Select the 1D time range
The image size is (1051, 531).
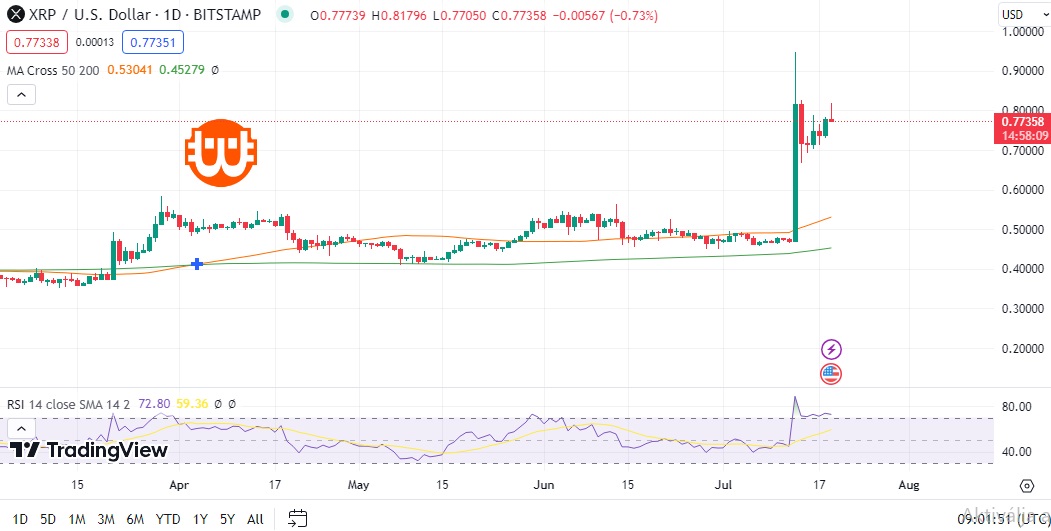click(20, 519)
